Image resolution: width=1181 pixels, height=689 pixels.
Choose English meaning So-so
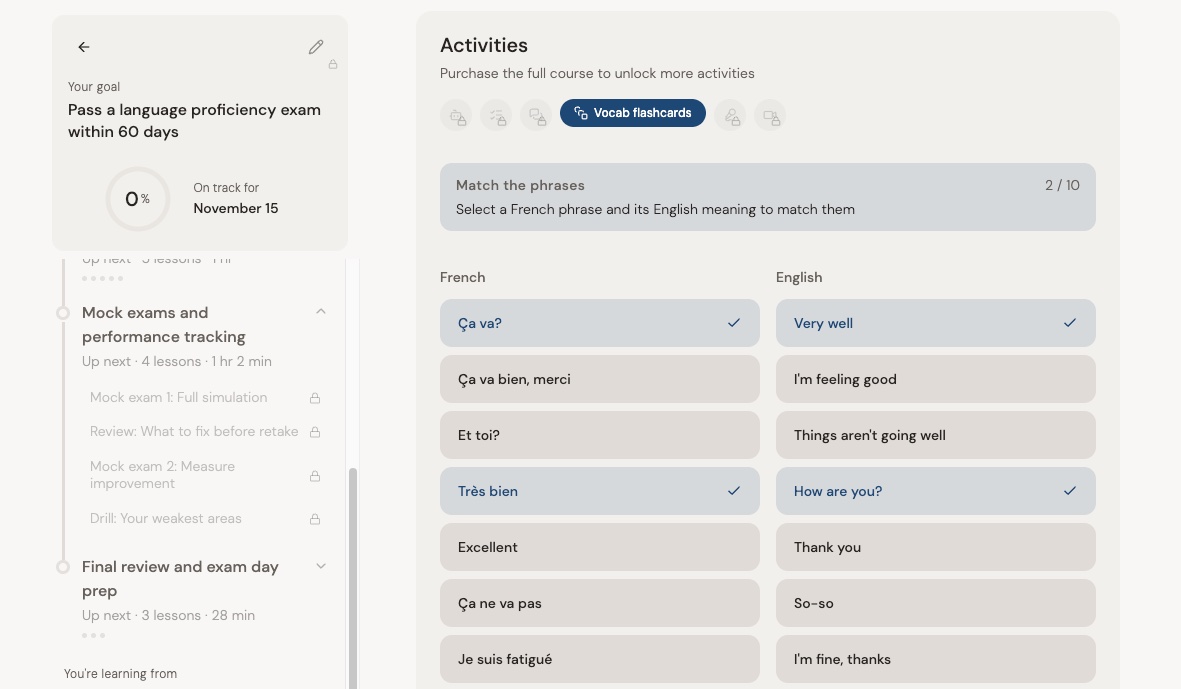(x=935, y=603)
